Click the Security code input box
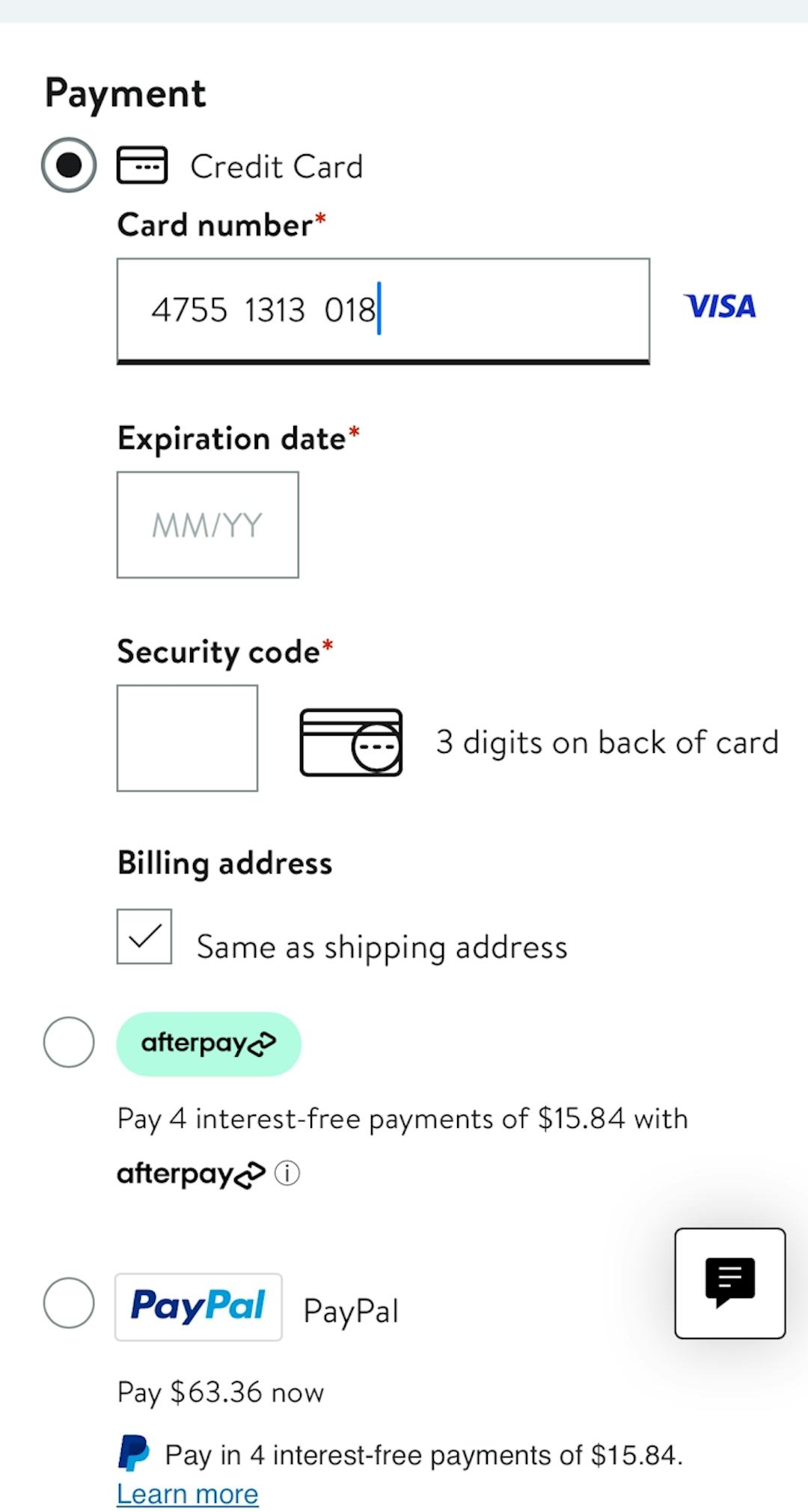 186,737
